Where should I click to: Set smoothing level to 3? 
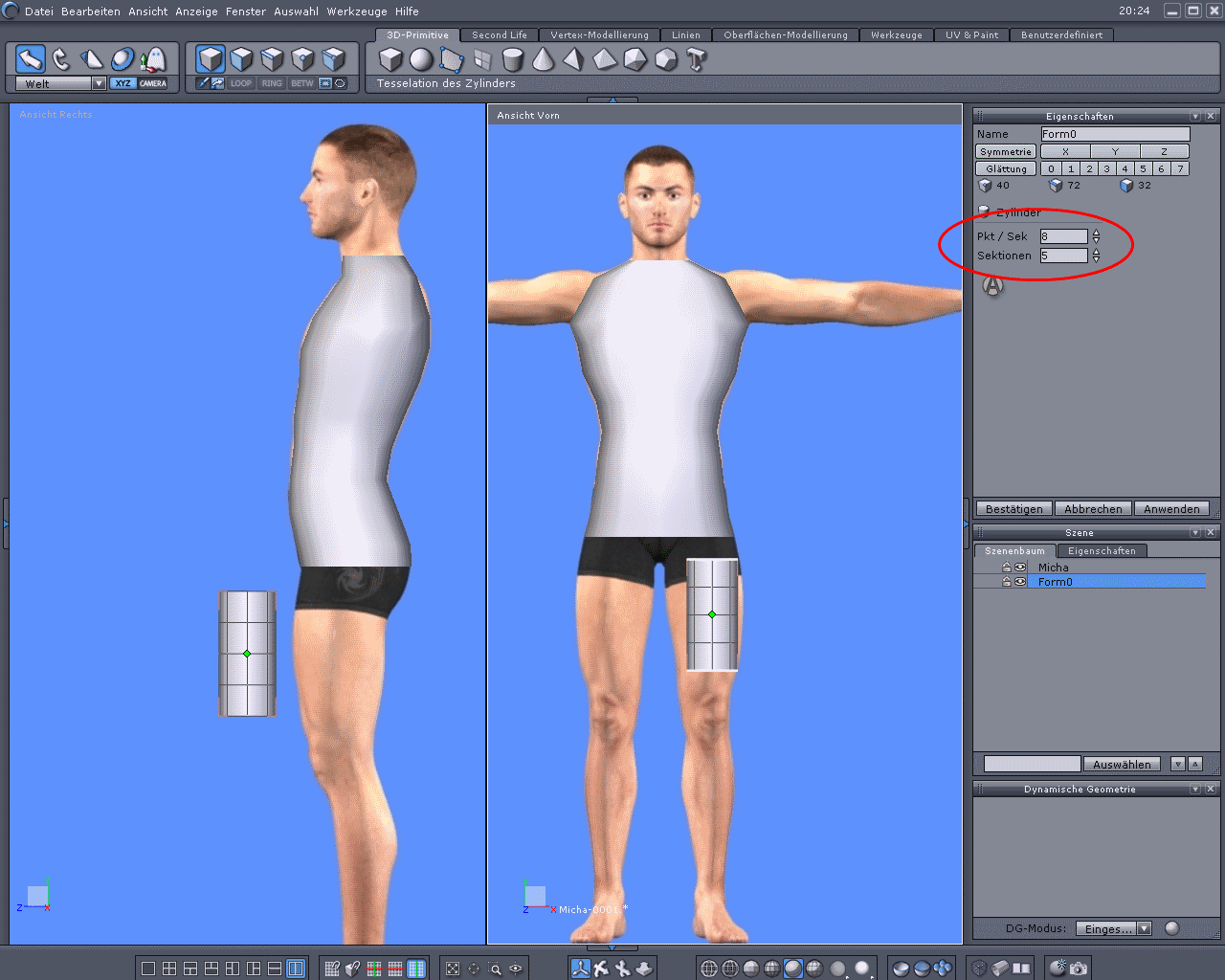[1106, 168]
